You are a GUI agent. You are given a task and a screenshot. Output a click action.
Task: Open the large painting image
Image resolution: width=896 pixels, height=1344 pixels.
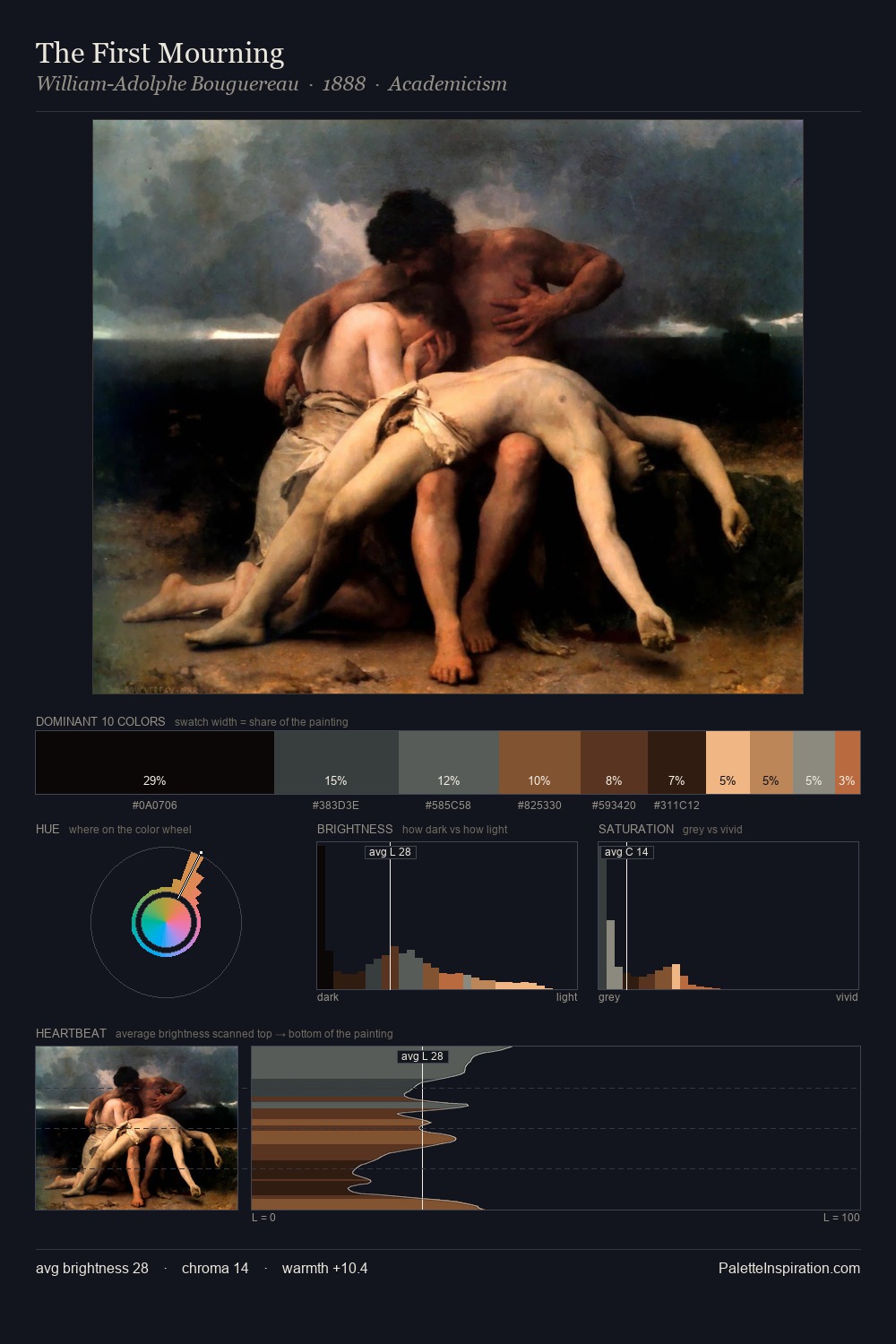pos(448,407)
